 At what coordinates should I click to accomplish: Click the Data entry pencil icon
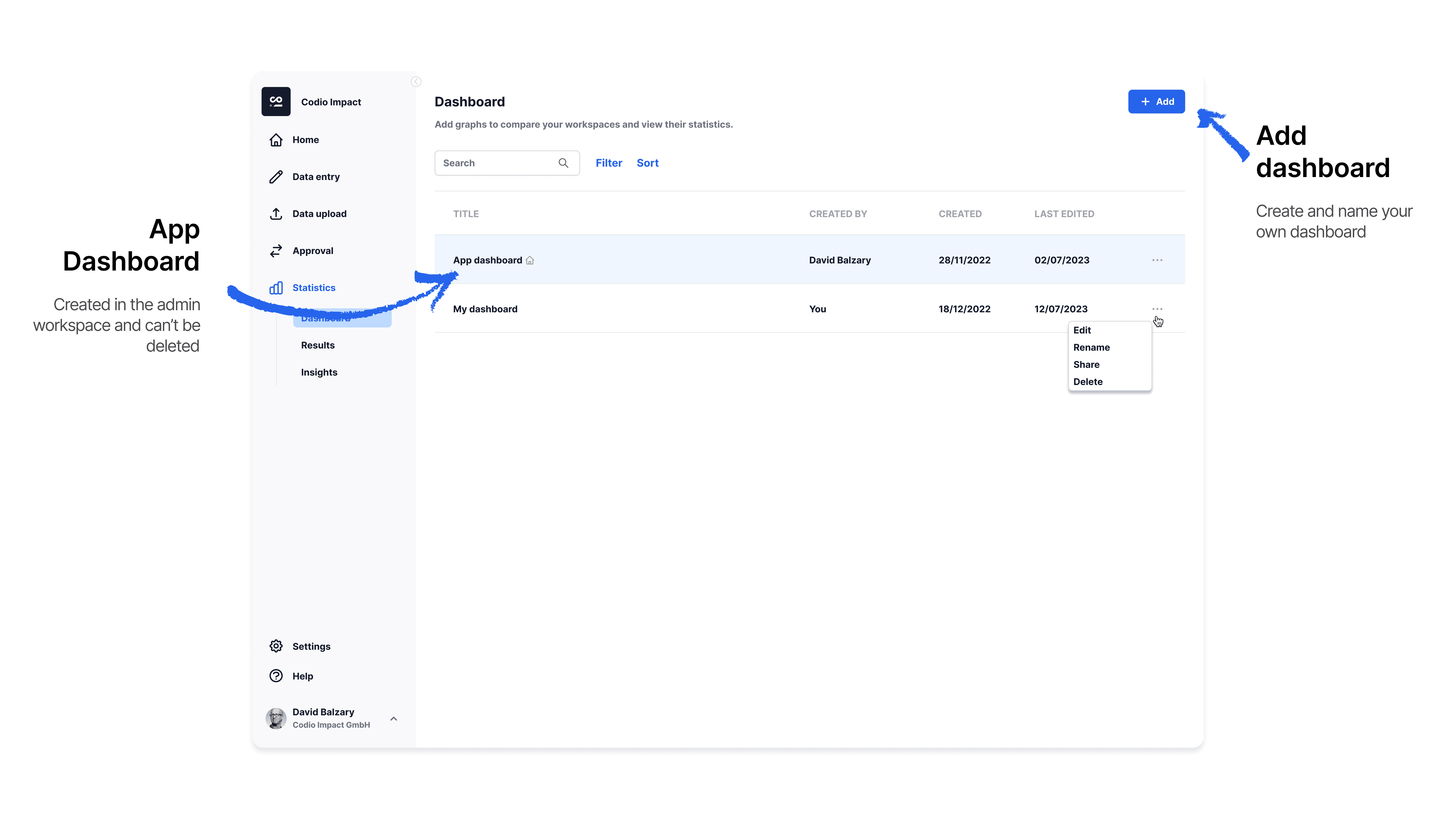(x=276, y=177)
